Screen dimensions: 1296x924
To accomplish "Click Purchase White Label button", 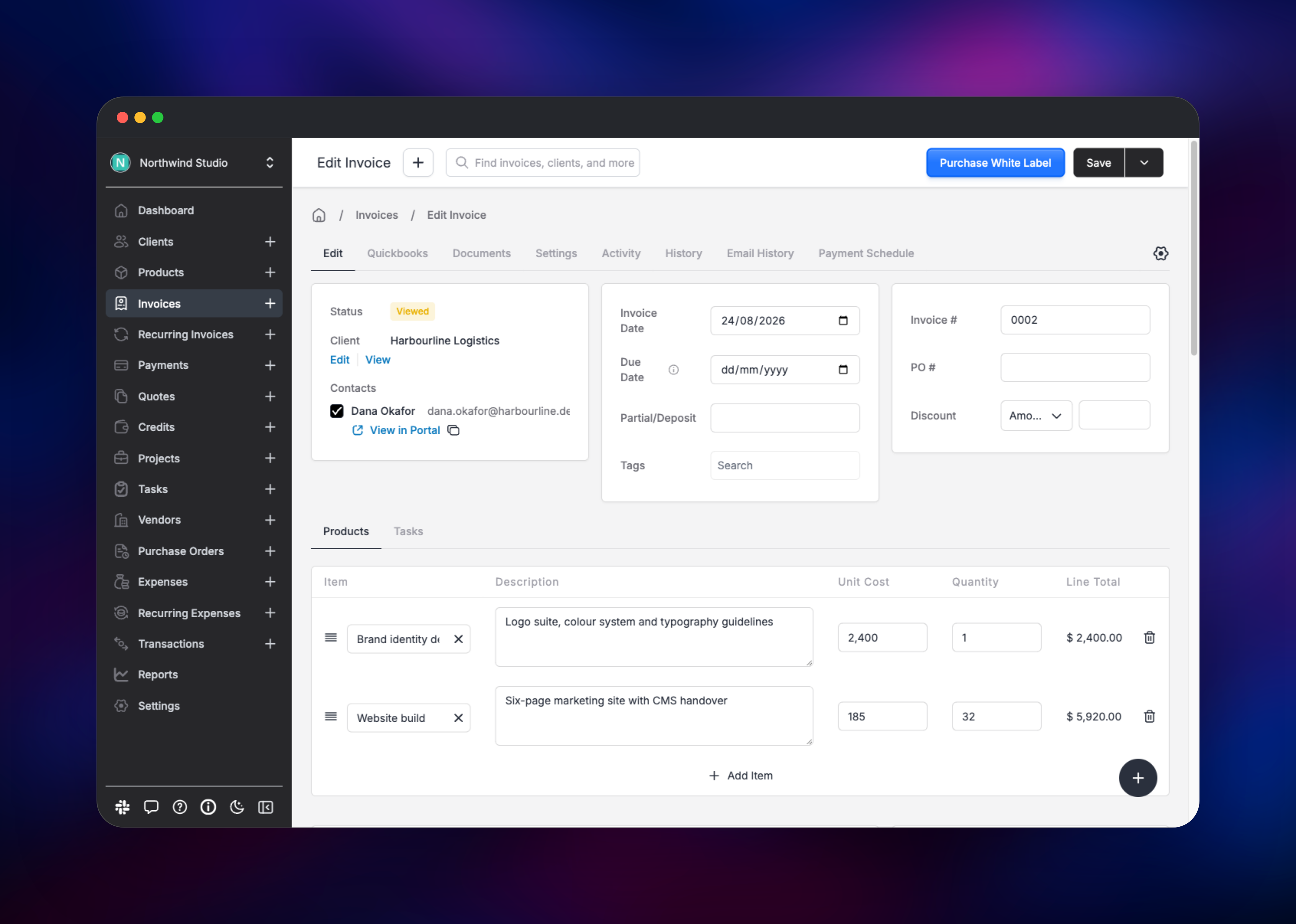I will coord(995,163).
